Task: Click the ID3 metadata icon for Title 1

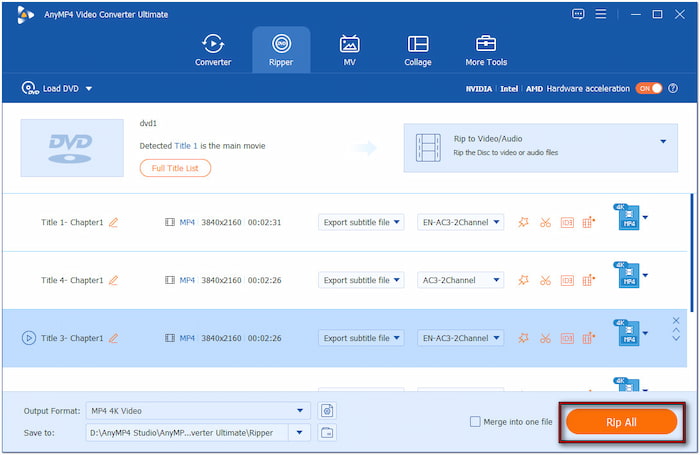Action: [567, 222]
